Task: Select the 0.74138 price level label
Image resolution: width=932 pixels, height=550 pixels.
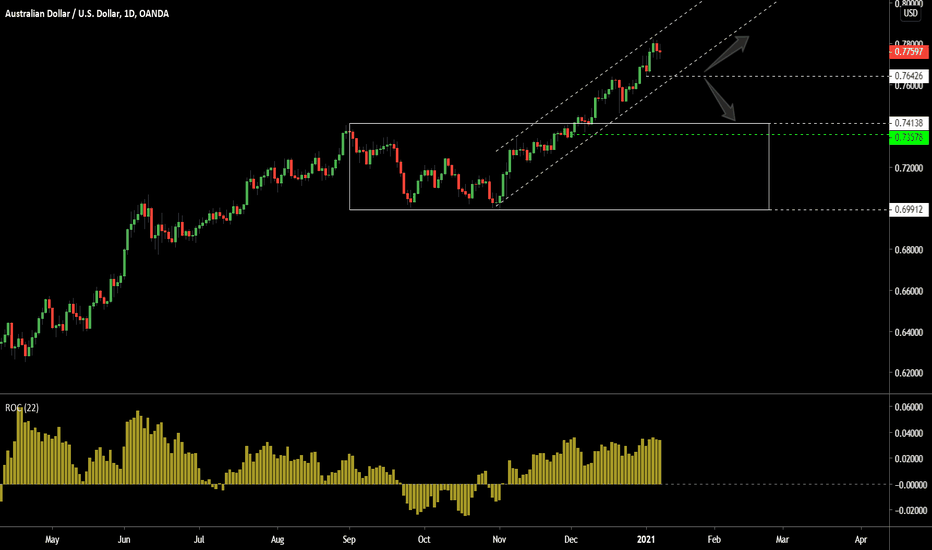Action: click(909, 123)
